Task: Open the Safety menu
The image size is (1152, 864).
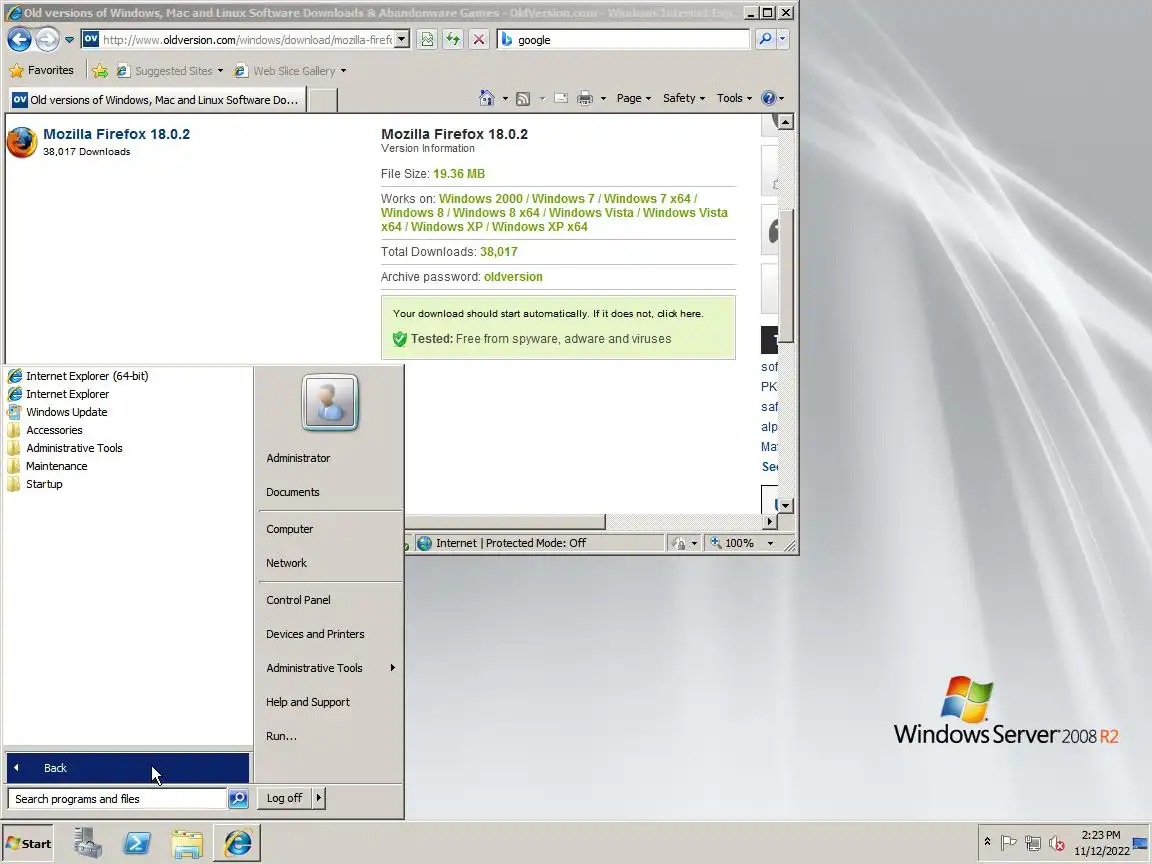Action: pos(683,98)
